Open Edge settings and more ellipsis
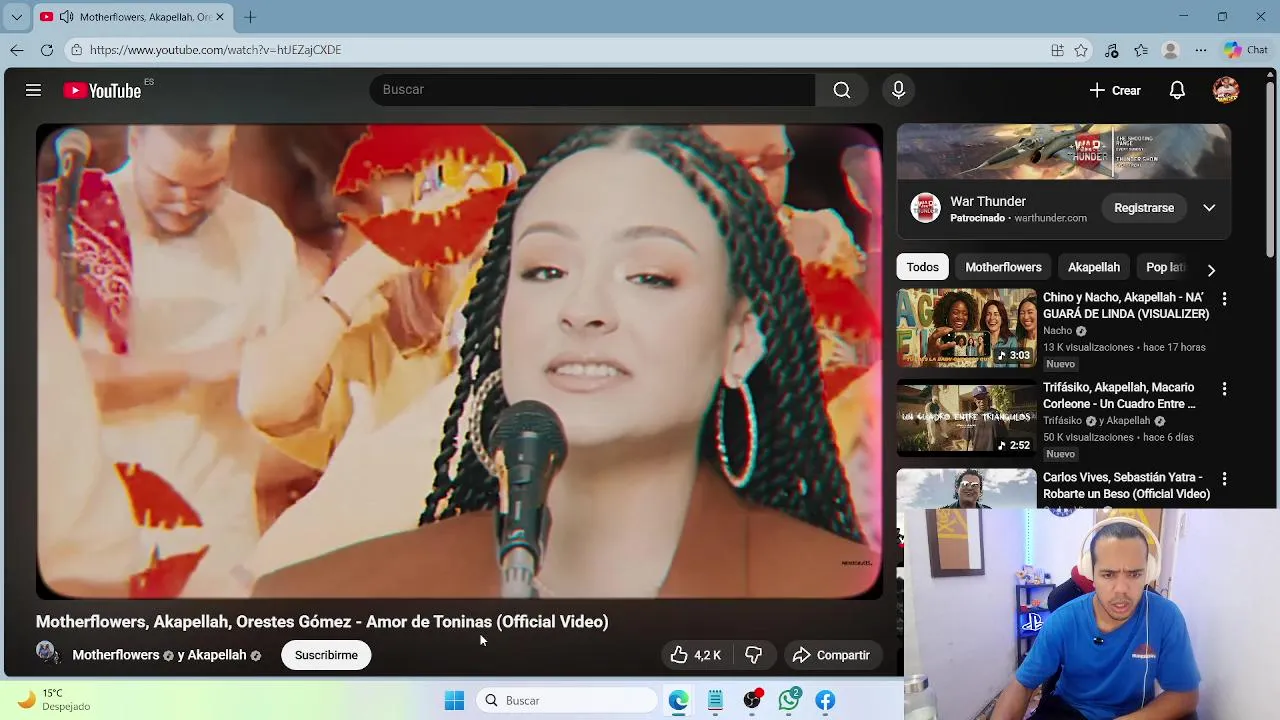The height and width of the screenshot is (720, 1280). [x=1201, y=50]
